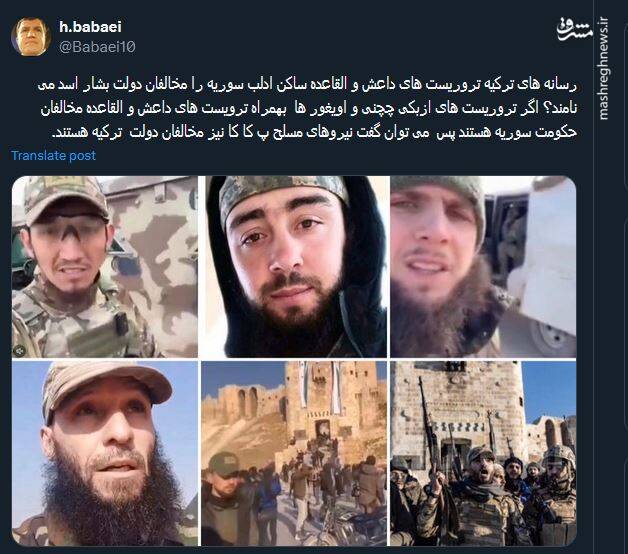This screenshot has height=554, width=628.
Task: Click the Persian tweet text body
Action: pyautogui.click(x=308, y=109)
